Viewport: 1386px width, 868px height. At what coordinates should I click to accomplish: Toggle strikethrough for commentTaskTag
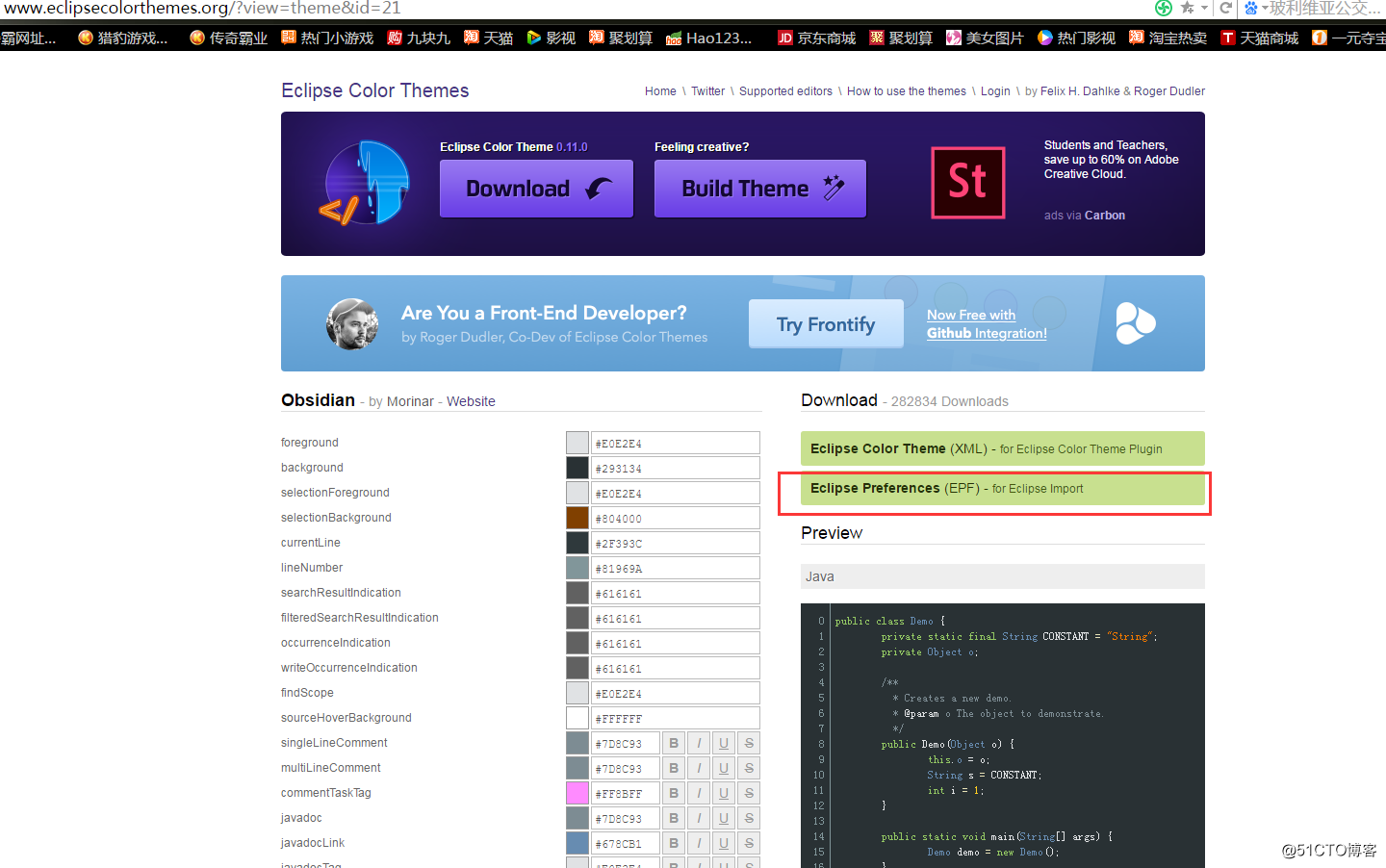pos(749,793)
